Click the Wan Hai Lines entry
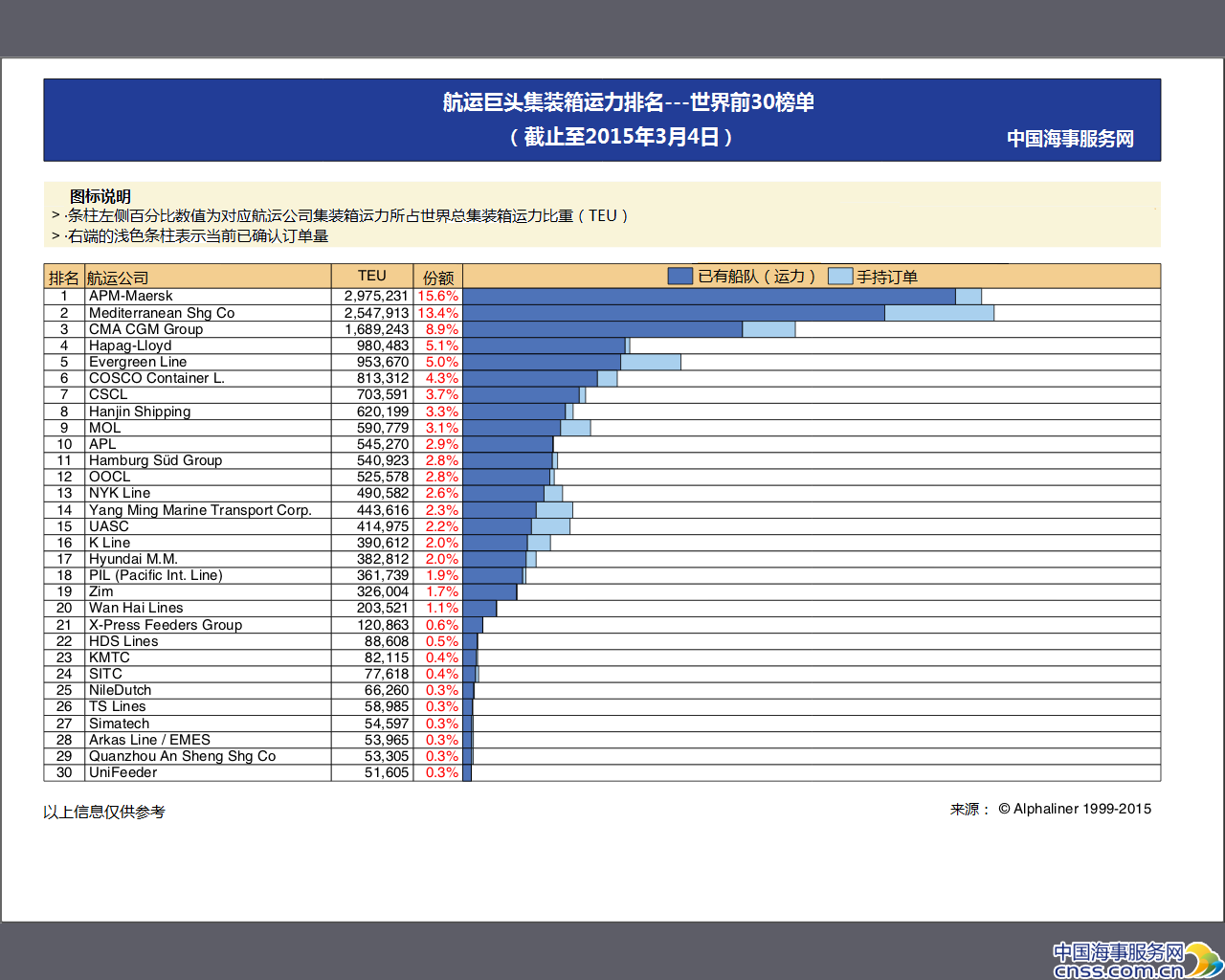1225x980 pixels. click(x=136, y=608)
